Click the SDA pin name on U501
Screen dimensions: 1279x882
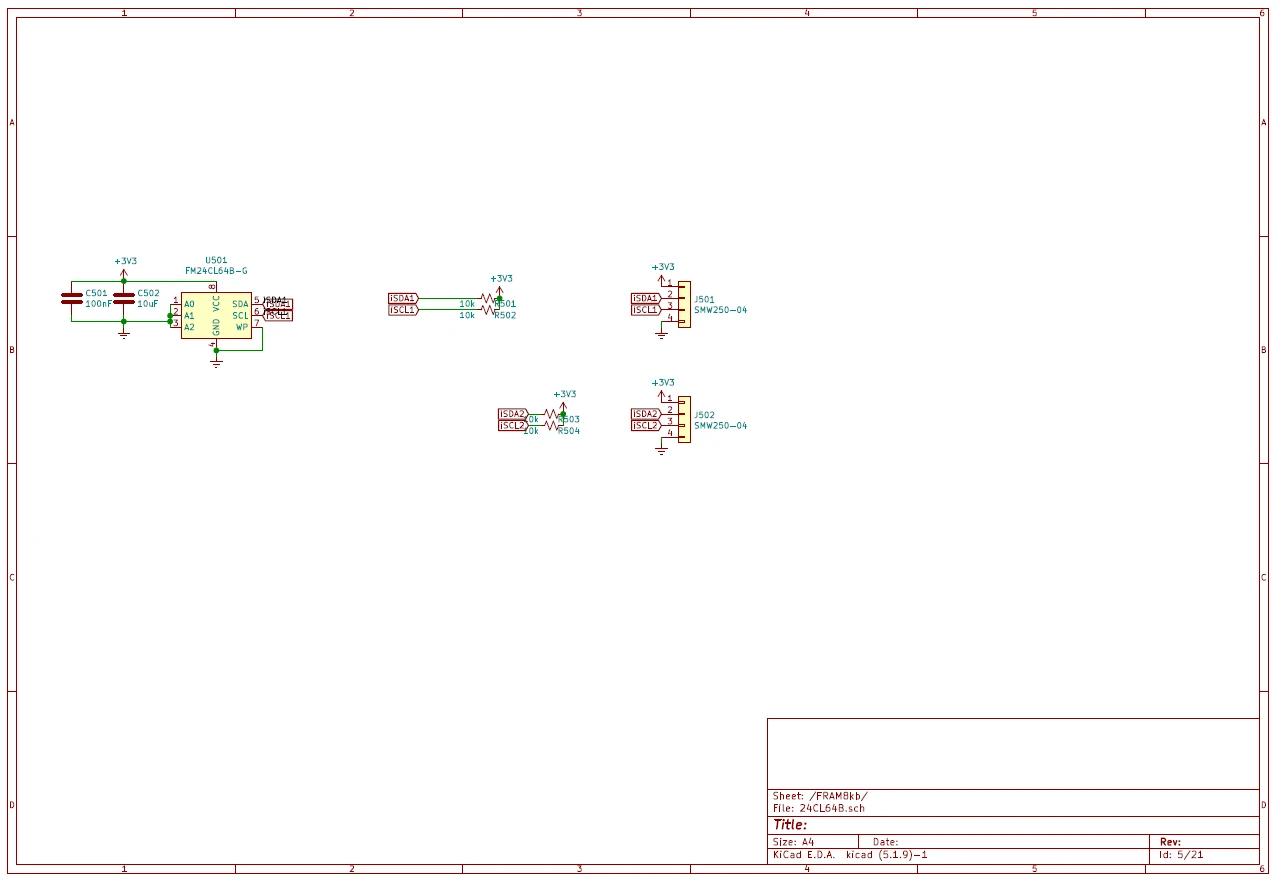point(240,304)
